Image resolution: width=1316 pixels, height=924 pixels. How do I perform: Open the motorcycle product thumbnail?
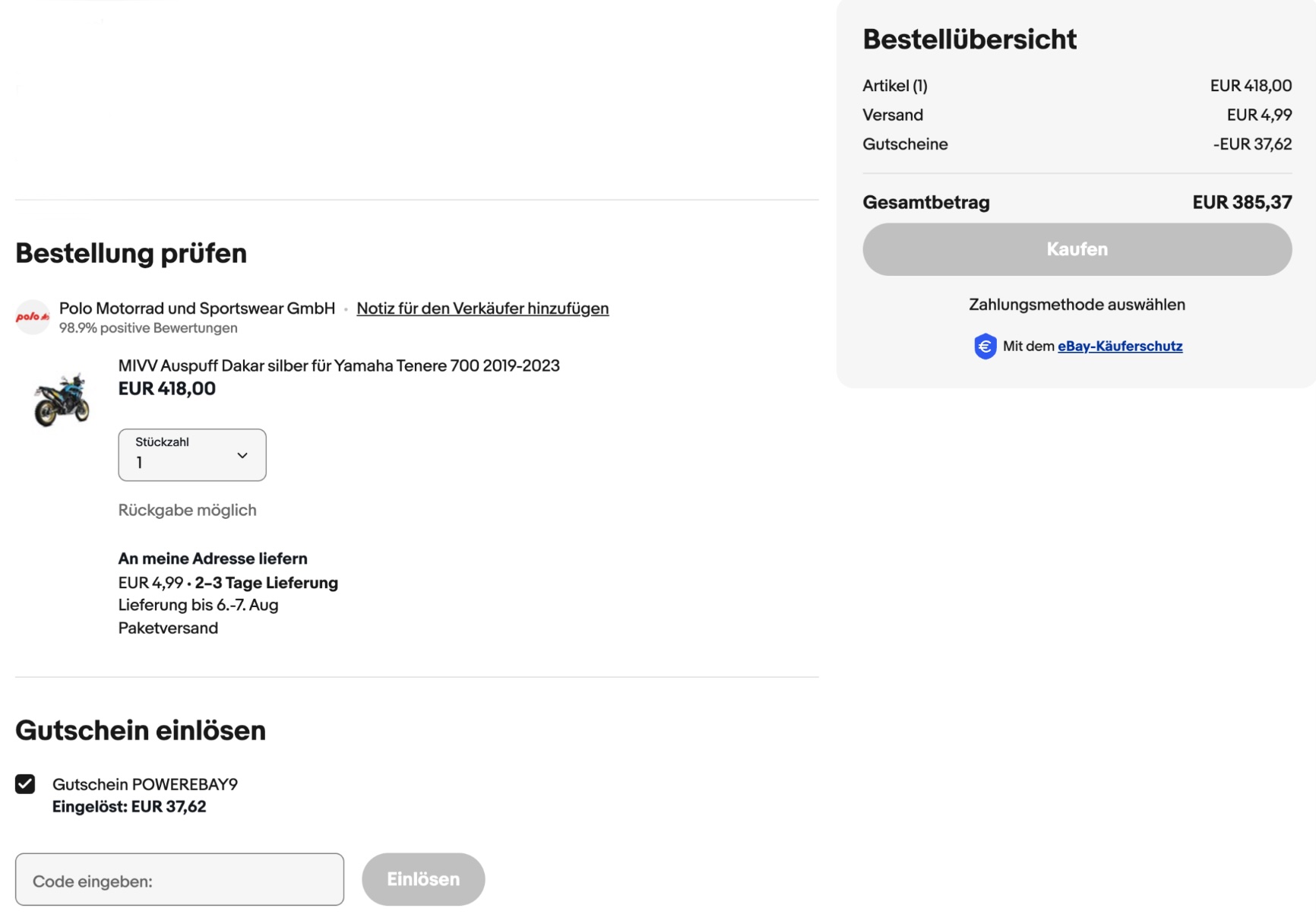tap(62, 400)
